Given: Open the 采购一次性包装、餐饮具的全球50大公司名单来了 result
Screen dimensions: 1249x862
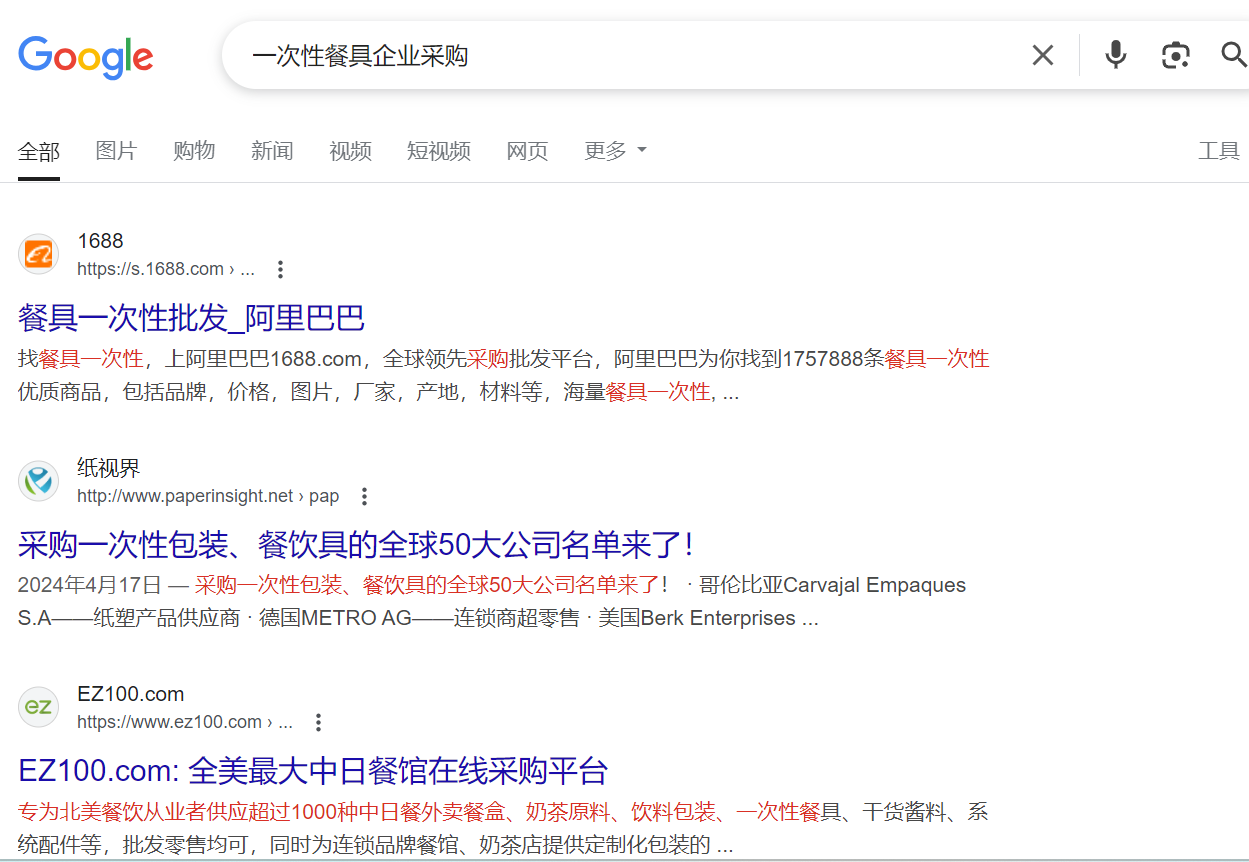Looking at the screenshot, I should click(x=356, y=545).
